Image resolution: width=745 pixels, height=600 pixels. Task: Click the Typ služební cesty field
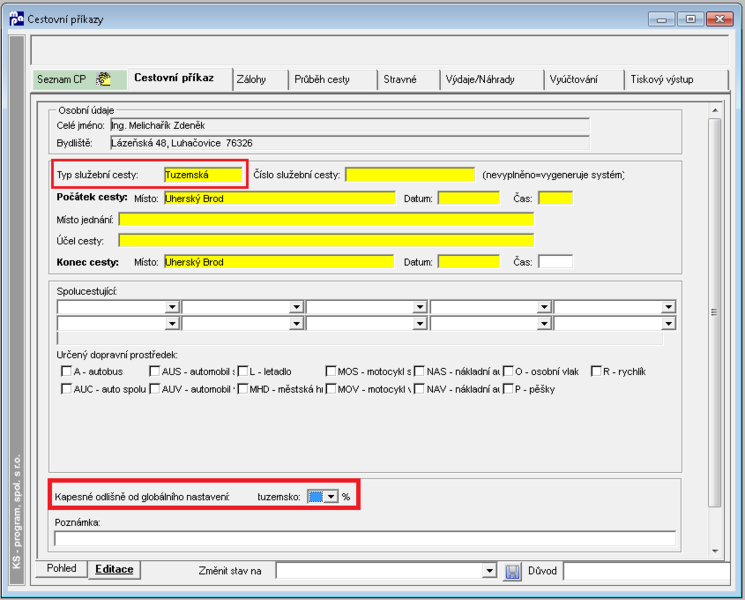tap(203, 175)
